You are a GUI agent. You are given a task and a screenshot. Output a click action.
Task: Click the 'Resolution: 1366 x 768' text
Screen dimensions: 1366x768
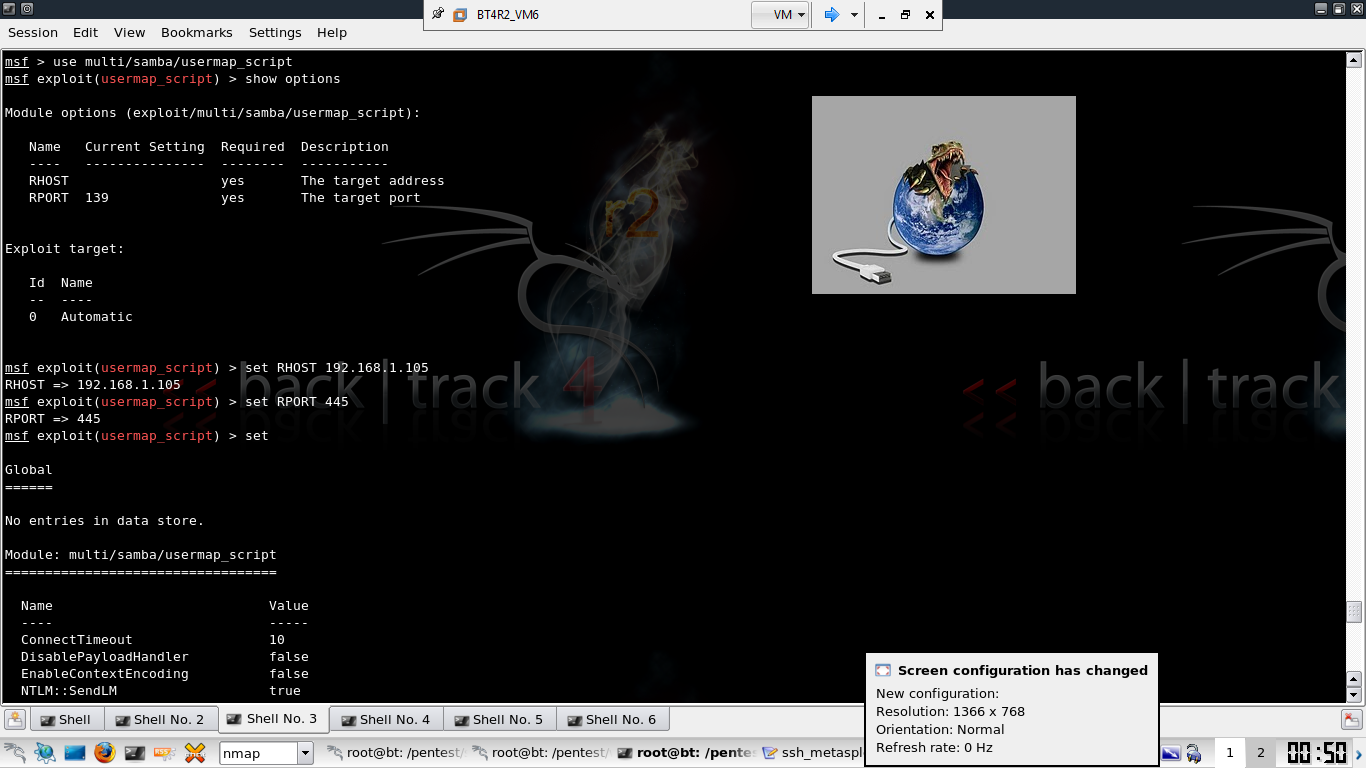[x=950, y=711]
